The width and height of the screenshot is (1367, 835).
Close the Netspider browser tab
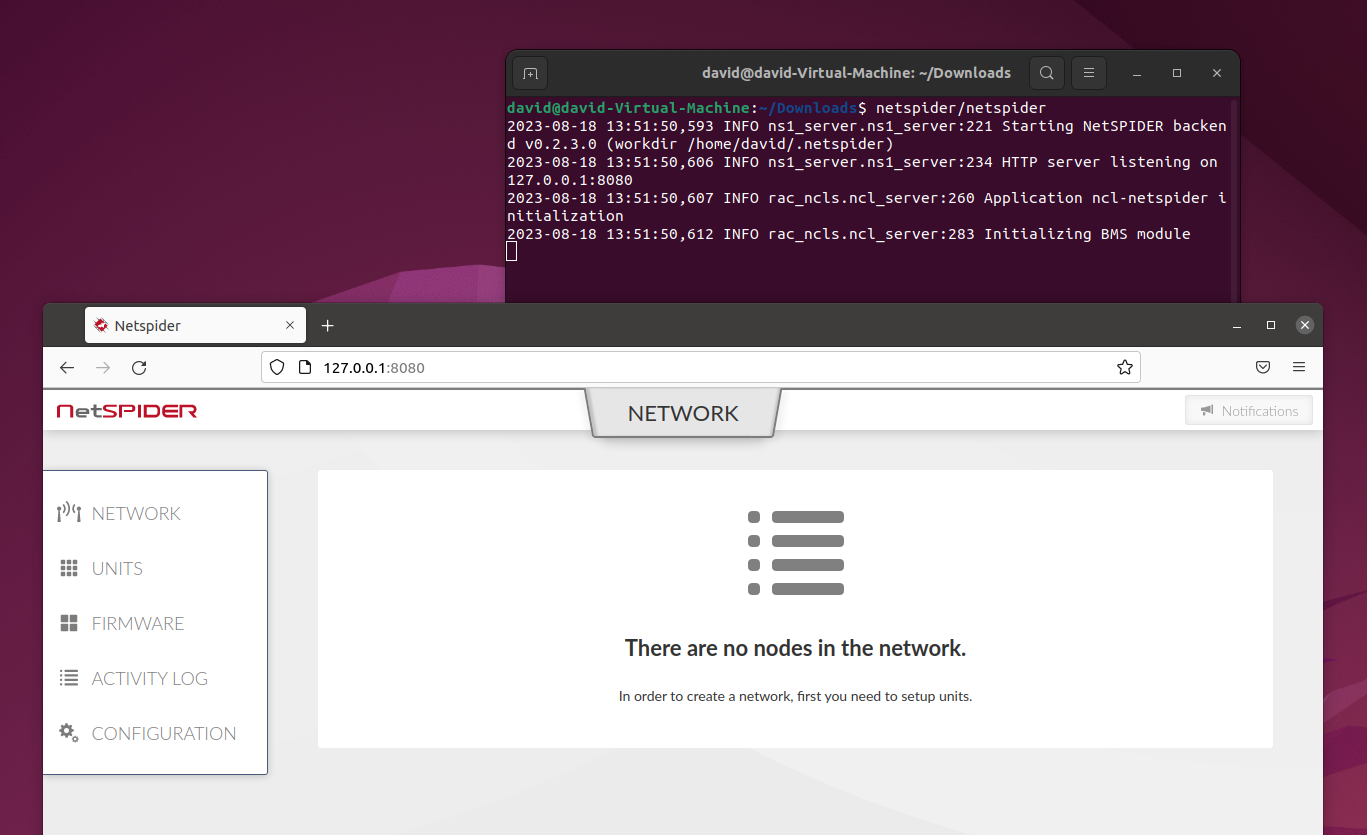[291, 325]
